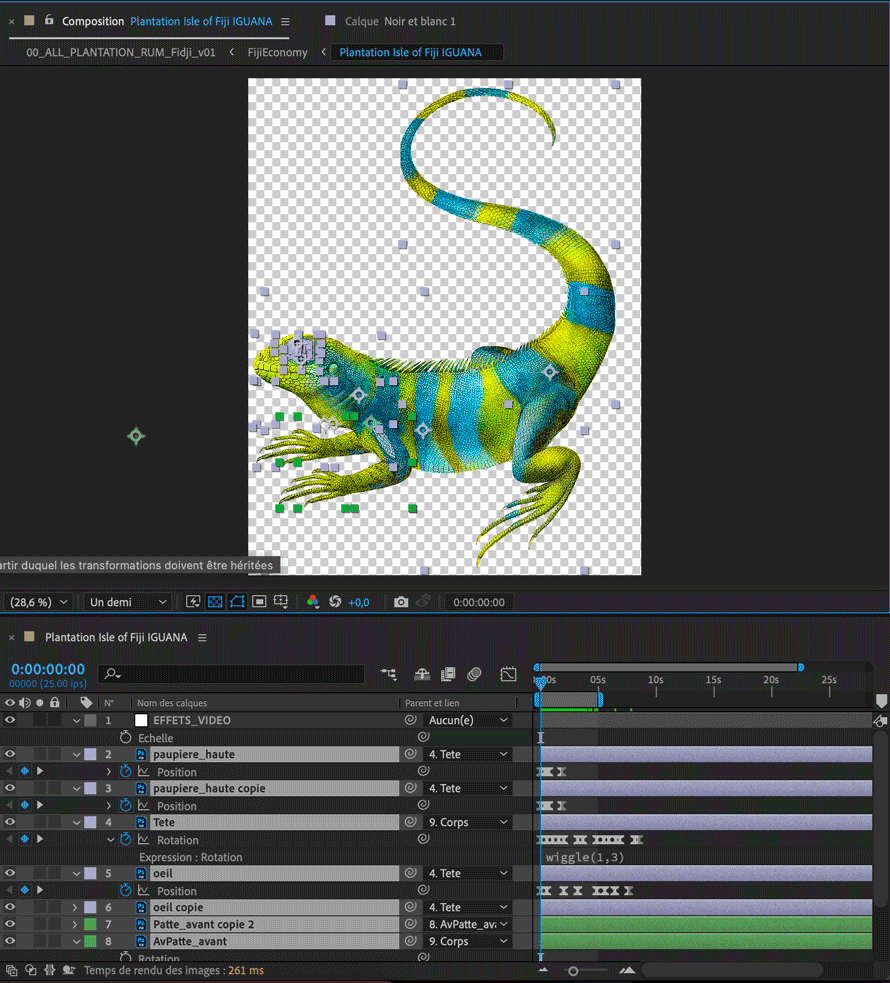Toggle transparency grid button in viewer
The height and width of the screenshot is (983, 890).
pyautogui.click(x=215, y=602)
